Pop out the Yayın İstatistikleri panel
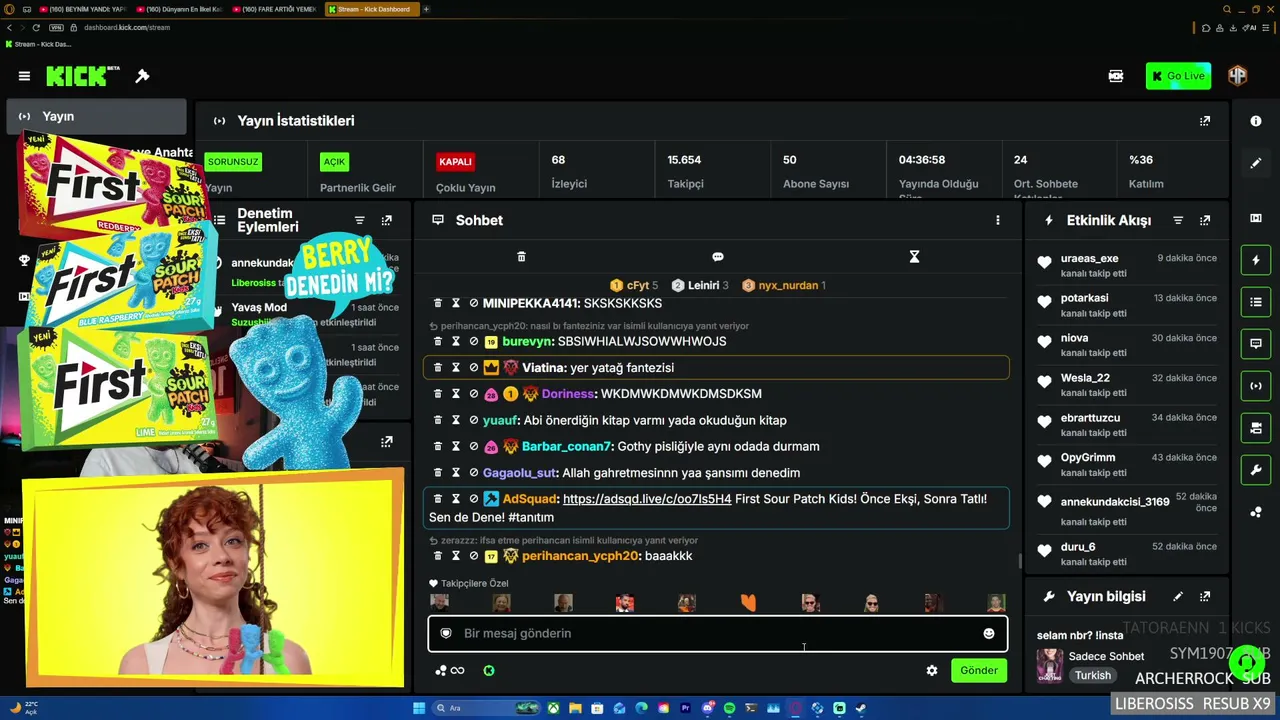 [1205, 121]
